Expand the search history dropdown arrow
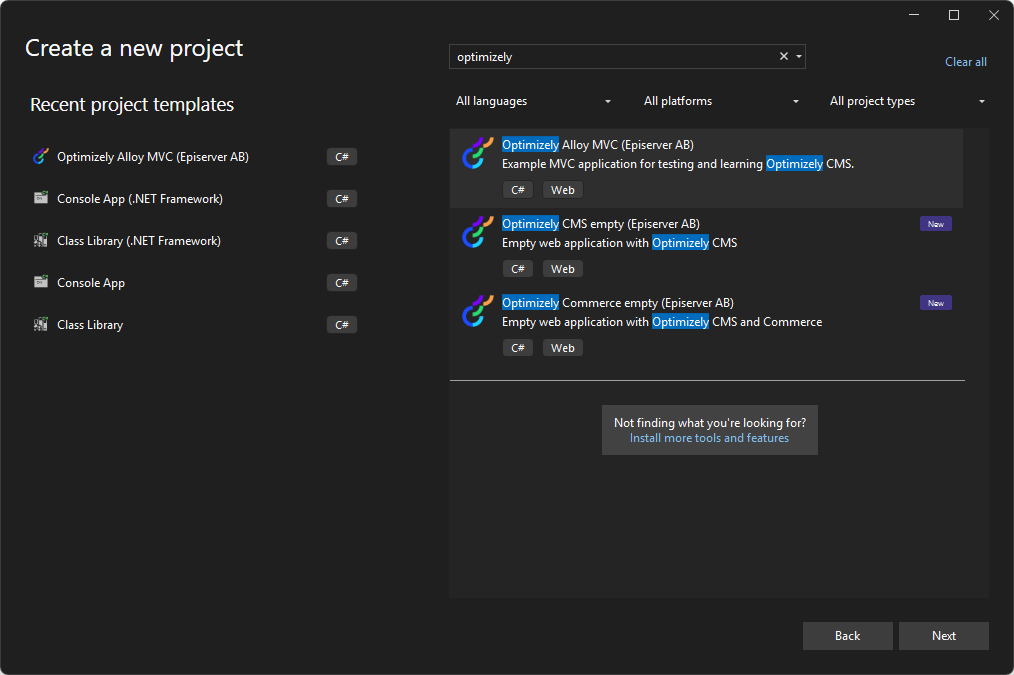The height and width of the screenshot is (675, 1014). 799,57
